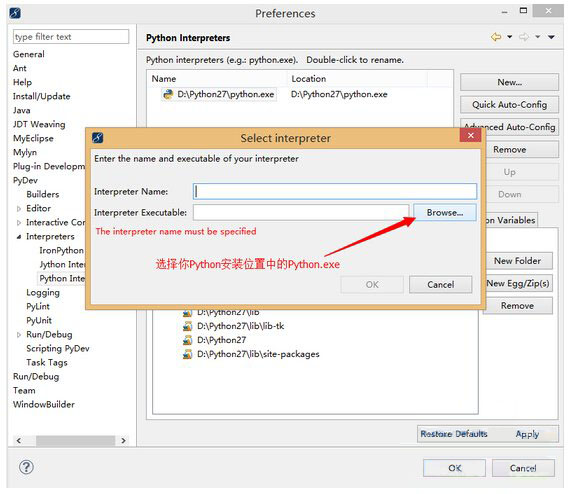Click the sidebar horizontal scrollbar right arrow
Screen dimensions: 568x494
tap(124, 441)
